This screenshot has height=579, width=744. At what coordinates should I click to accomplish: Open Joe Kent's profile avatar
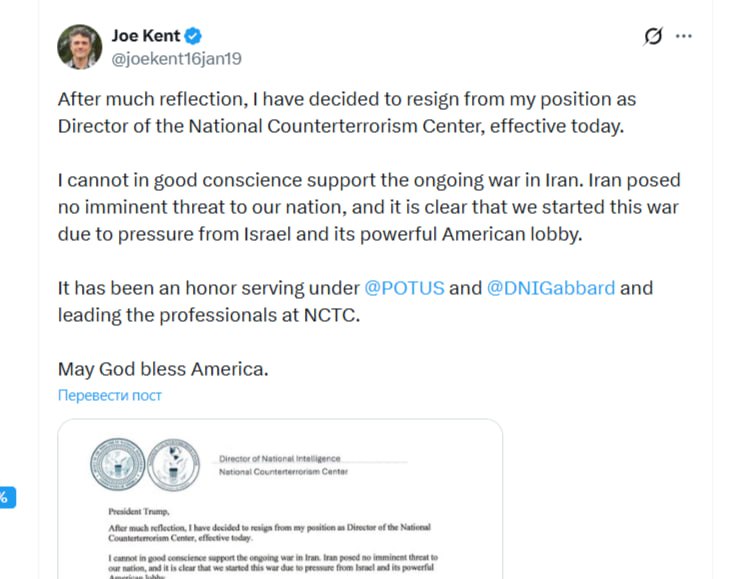pos(80,47)
